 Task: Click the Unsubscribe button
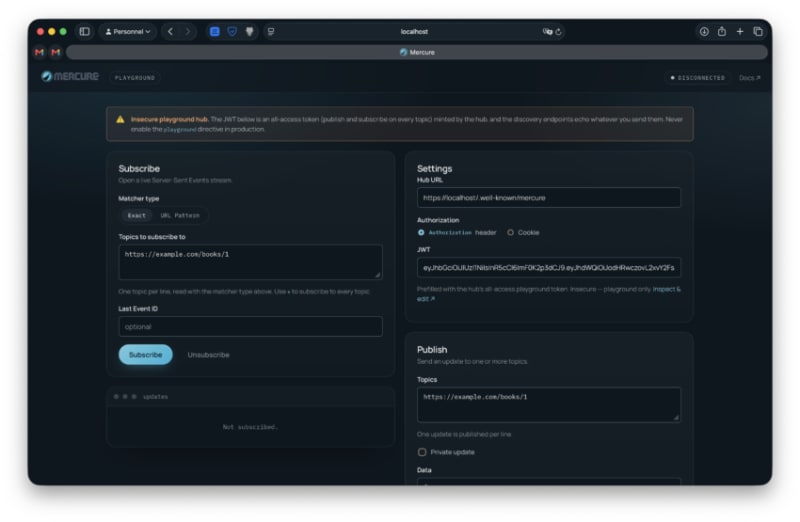tap(208, 355)
